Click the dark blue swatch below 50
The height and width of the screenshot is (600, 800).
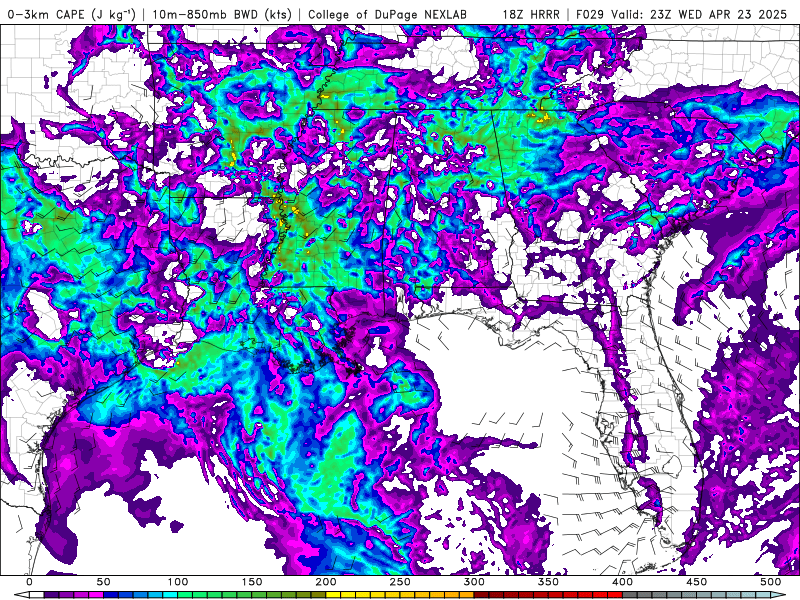point(111,594)
